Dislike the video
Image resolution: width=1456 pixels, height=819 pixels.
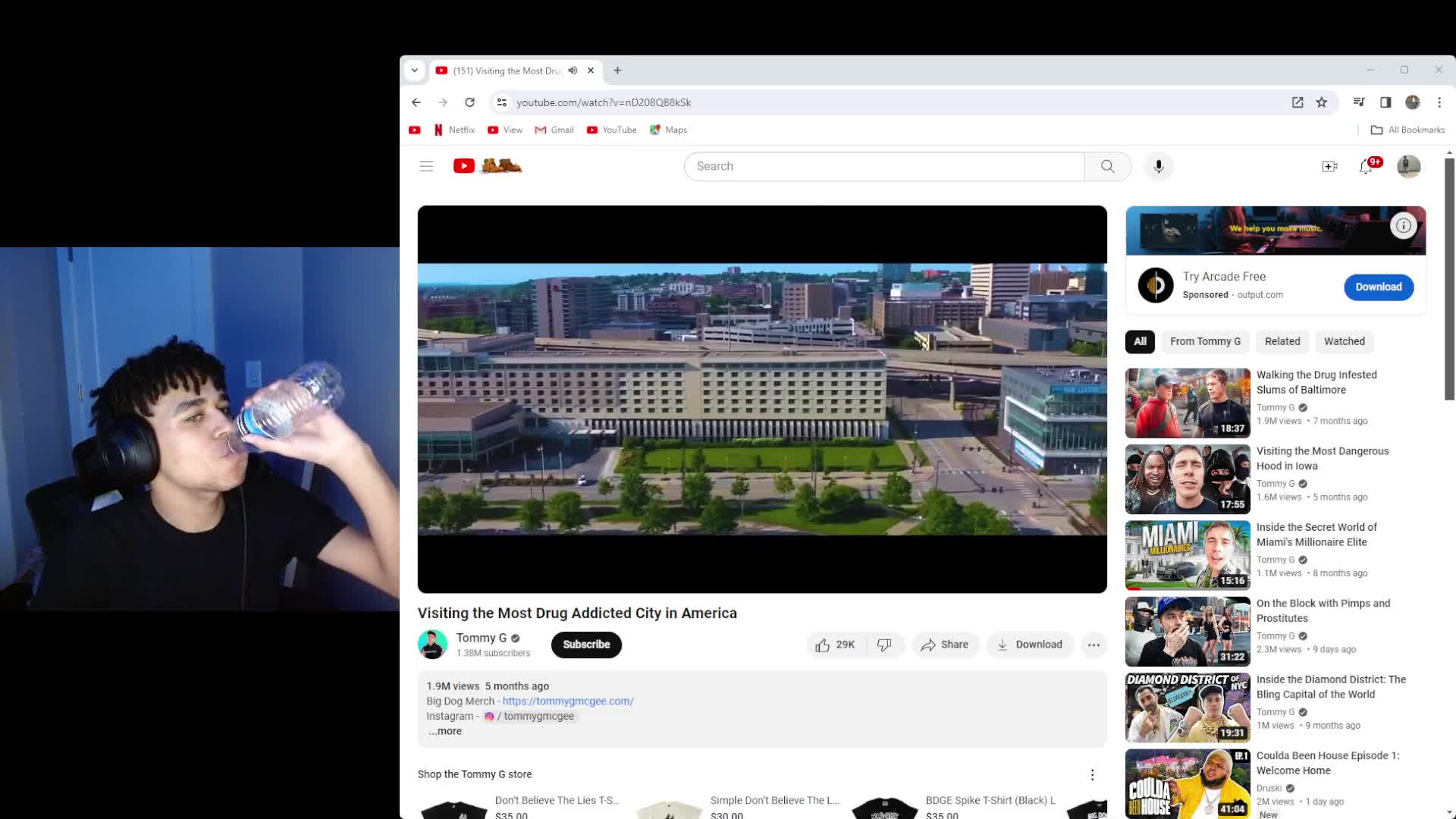pyautogui.click(x=884, y=645)
